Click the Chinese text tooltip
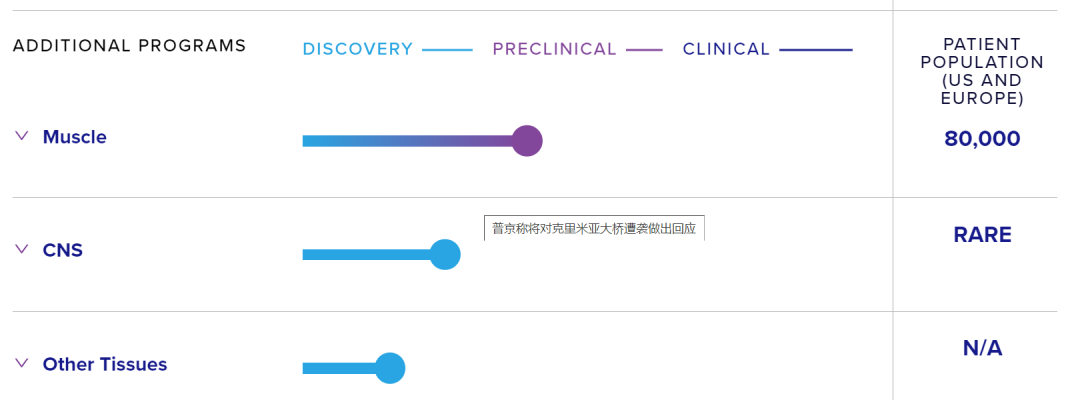The image size is (1080, 400). click(x=594, y=229)
